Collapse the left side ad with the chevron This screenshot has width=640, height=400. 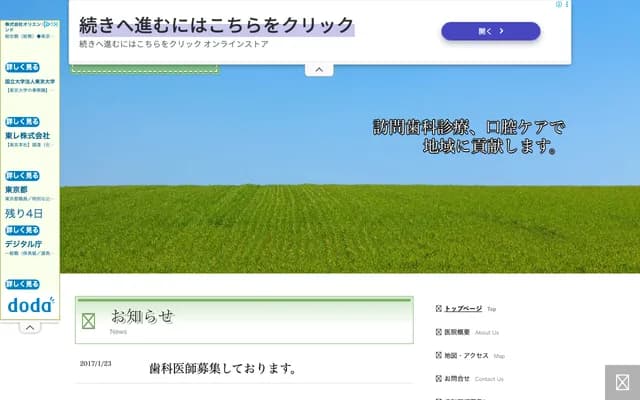tap(30, 328)
